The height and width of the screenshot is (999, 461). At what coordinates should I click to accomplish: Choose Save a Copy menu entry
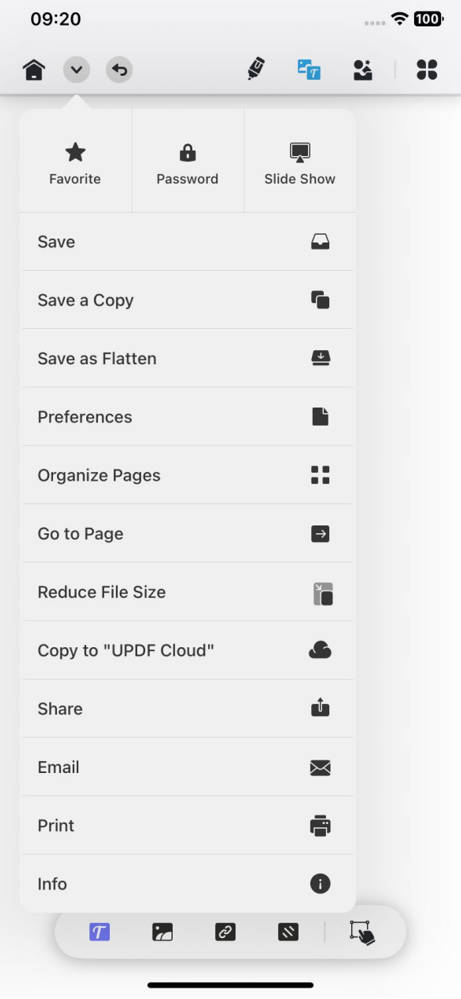pos(187,300)
